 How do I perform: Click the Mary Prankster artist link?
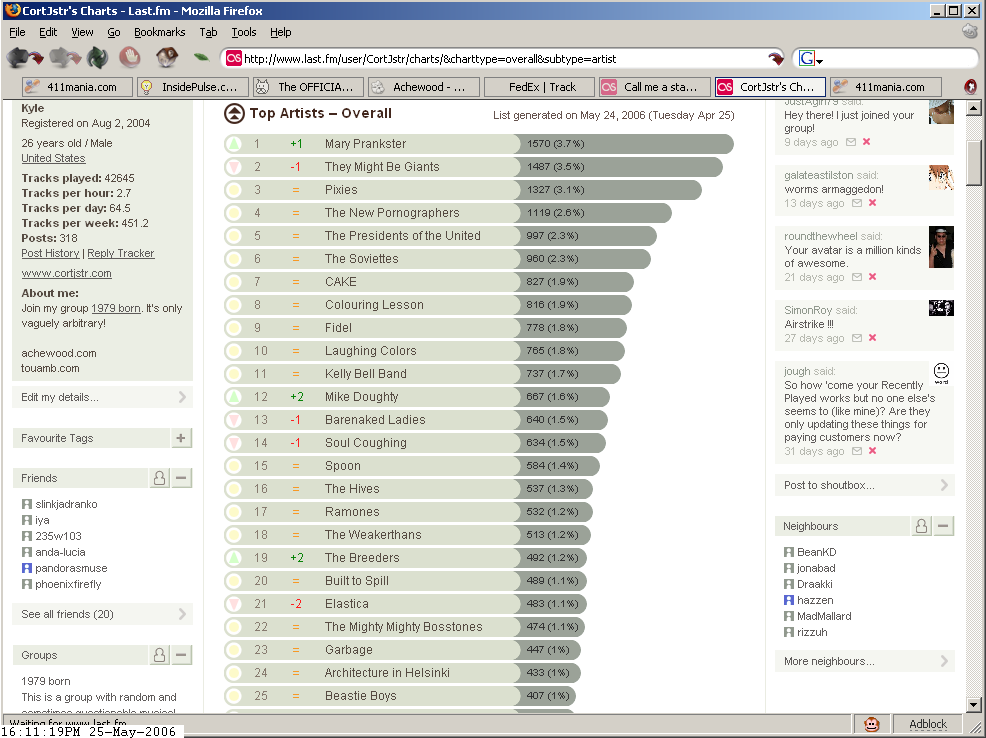[x=365, y=144]
